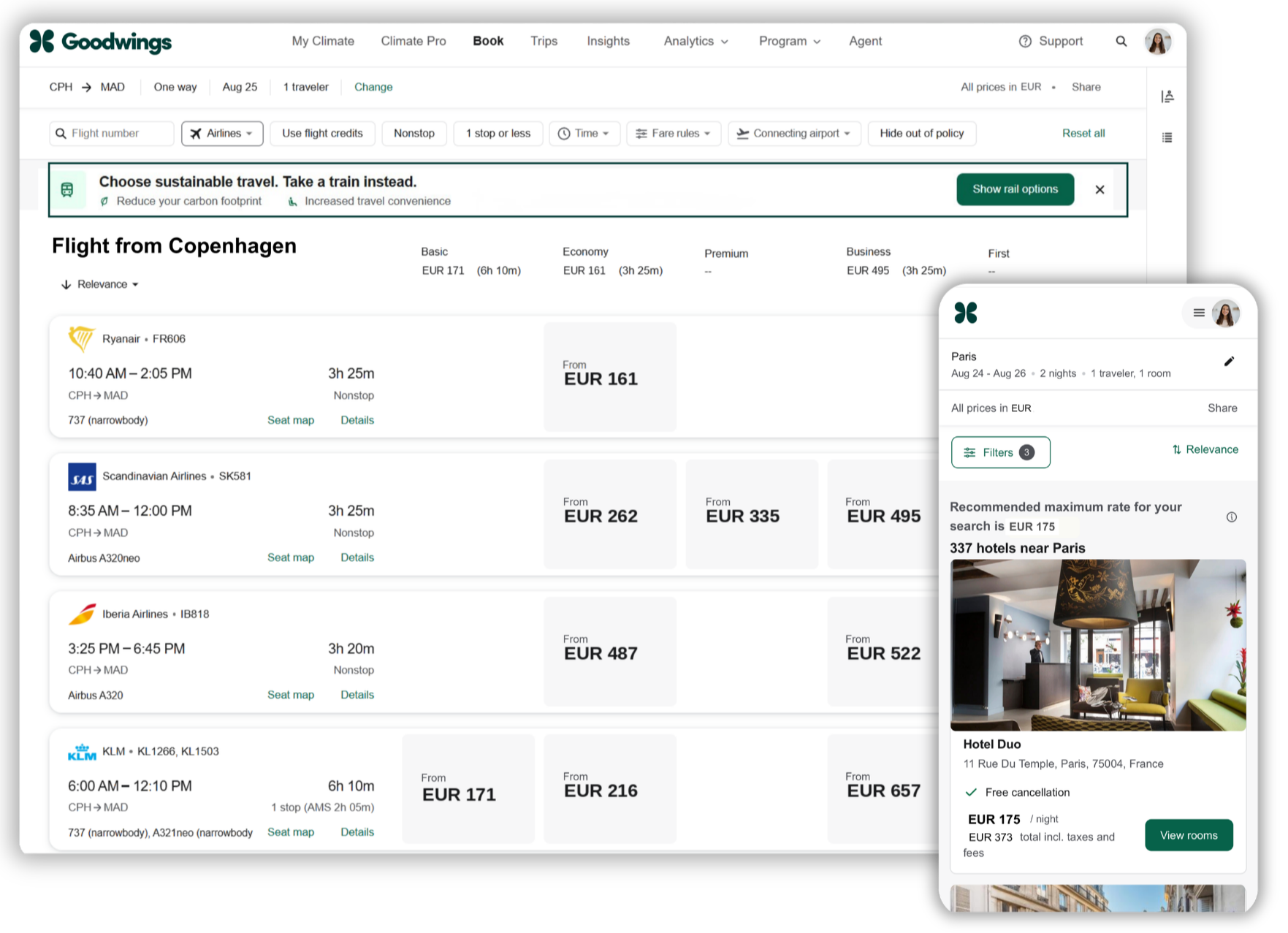
Task: Expand the Program menu
Action: click(790, 42)
